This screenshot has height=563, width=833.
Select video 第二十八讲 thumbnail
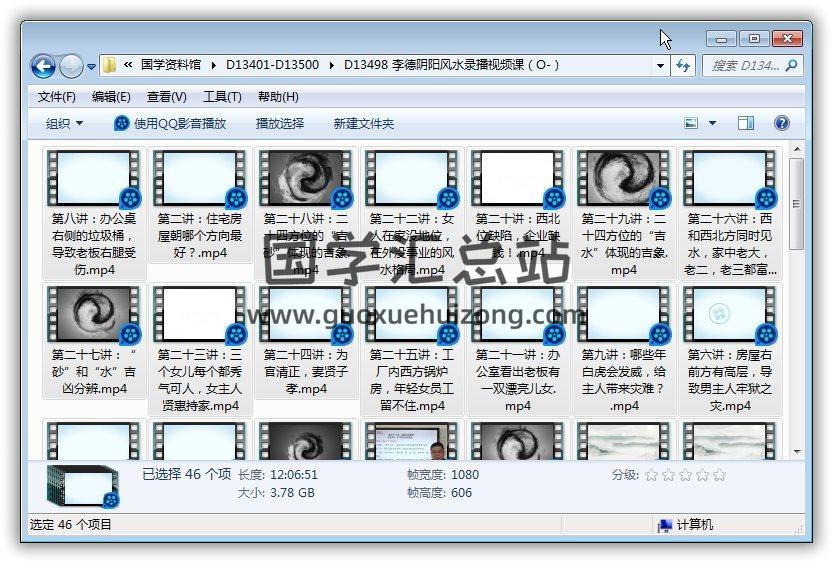coord(305,179)
